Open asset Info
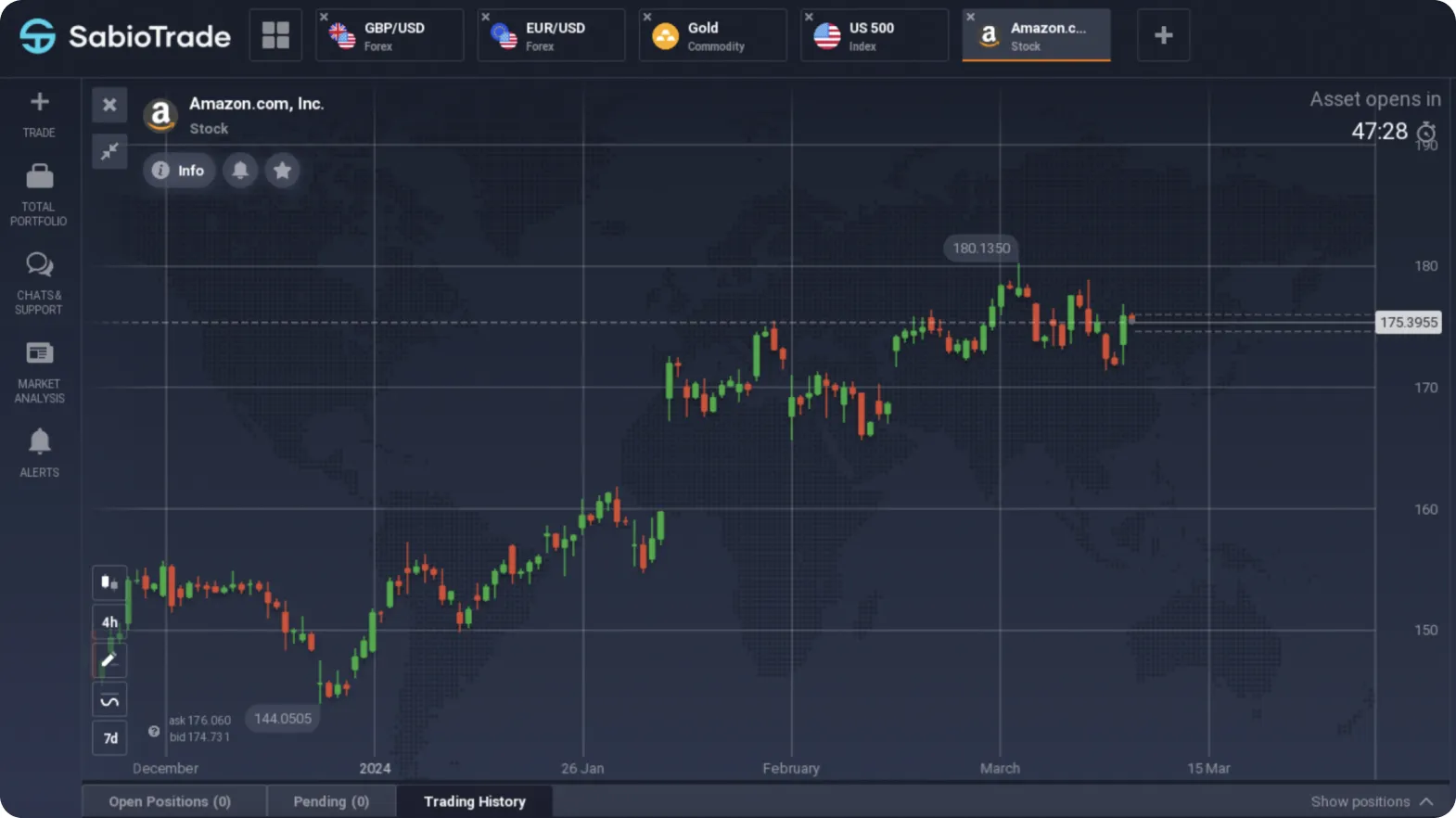Viewport: 1456px width, 818px height. [x=179, y=171]
